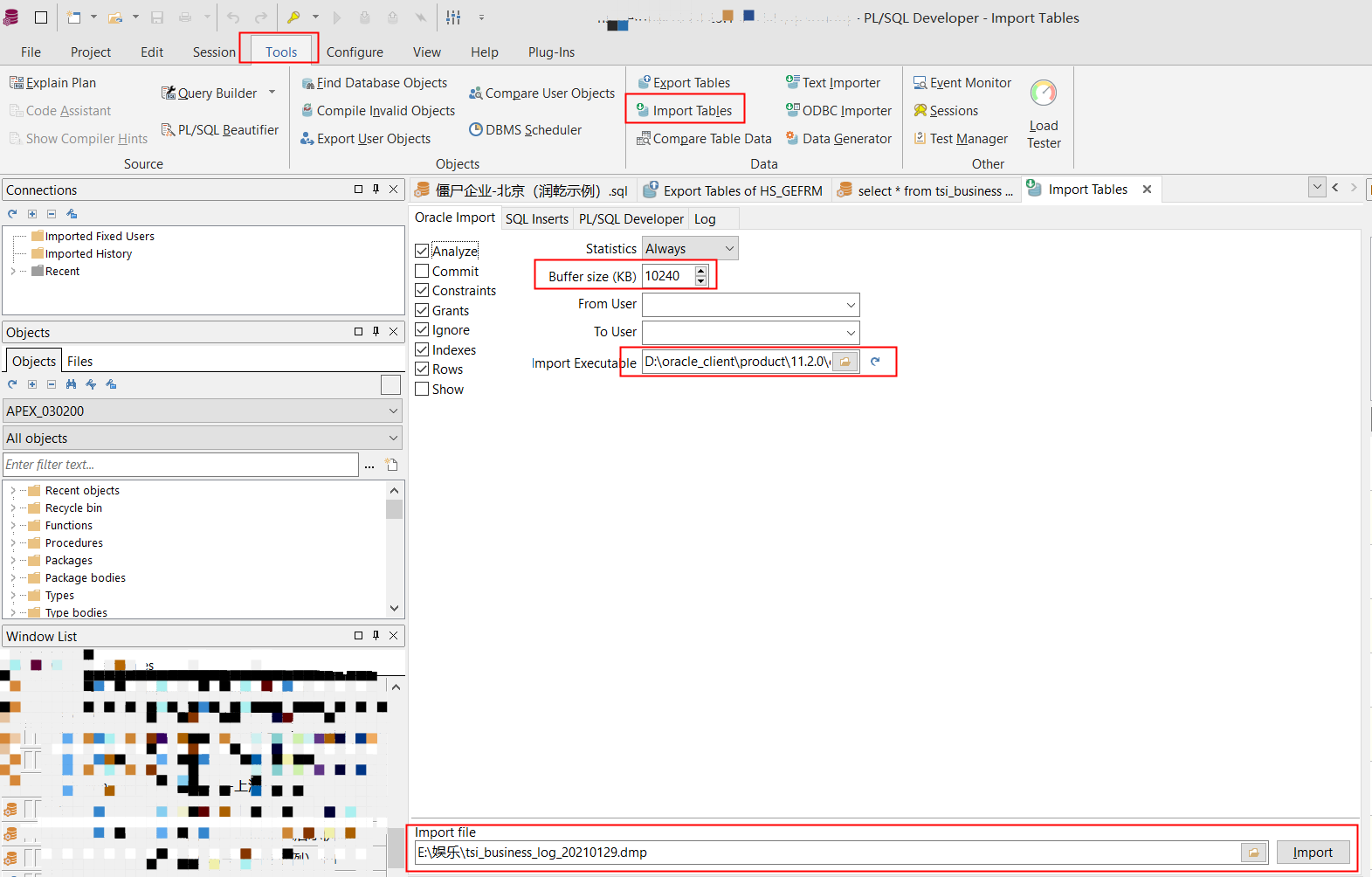Viewport: 1372px width, 877px height.
Task: Click binoculars find icon in Objects panel
Action: [x=72, y=384]
